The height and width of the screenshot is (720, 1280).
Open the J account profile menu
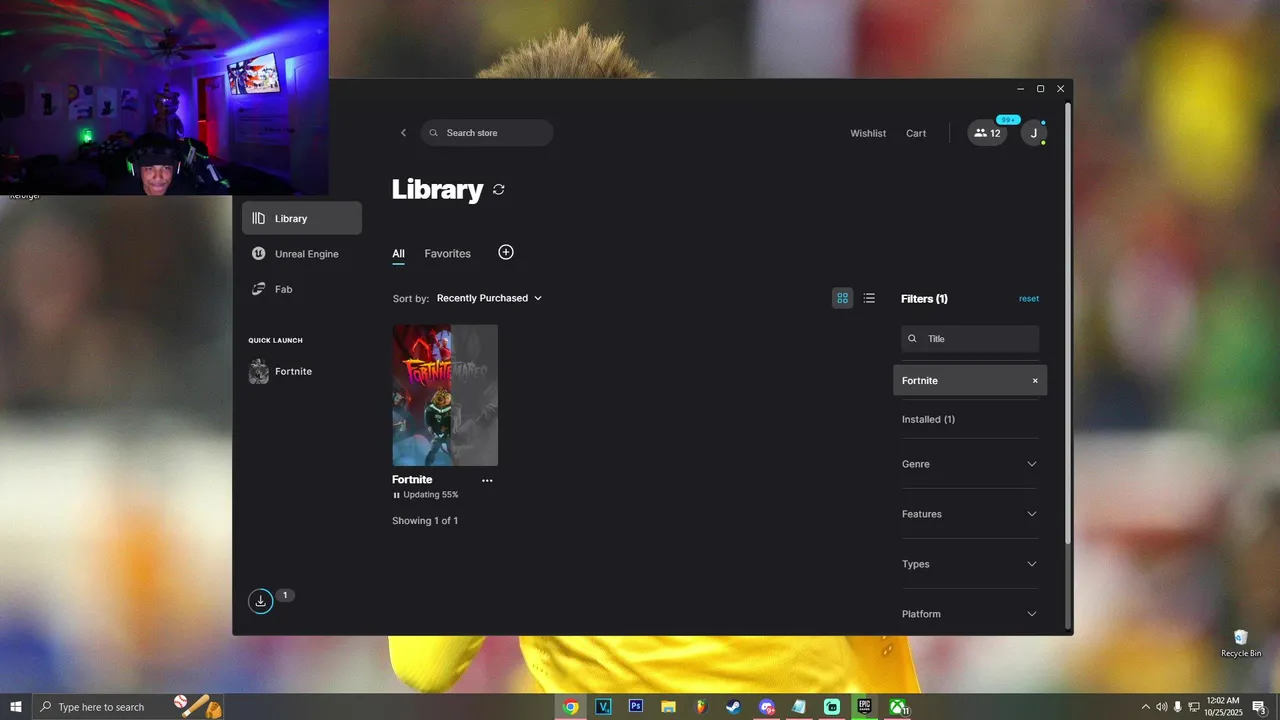tap(1034, 133)
